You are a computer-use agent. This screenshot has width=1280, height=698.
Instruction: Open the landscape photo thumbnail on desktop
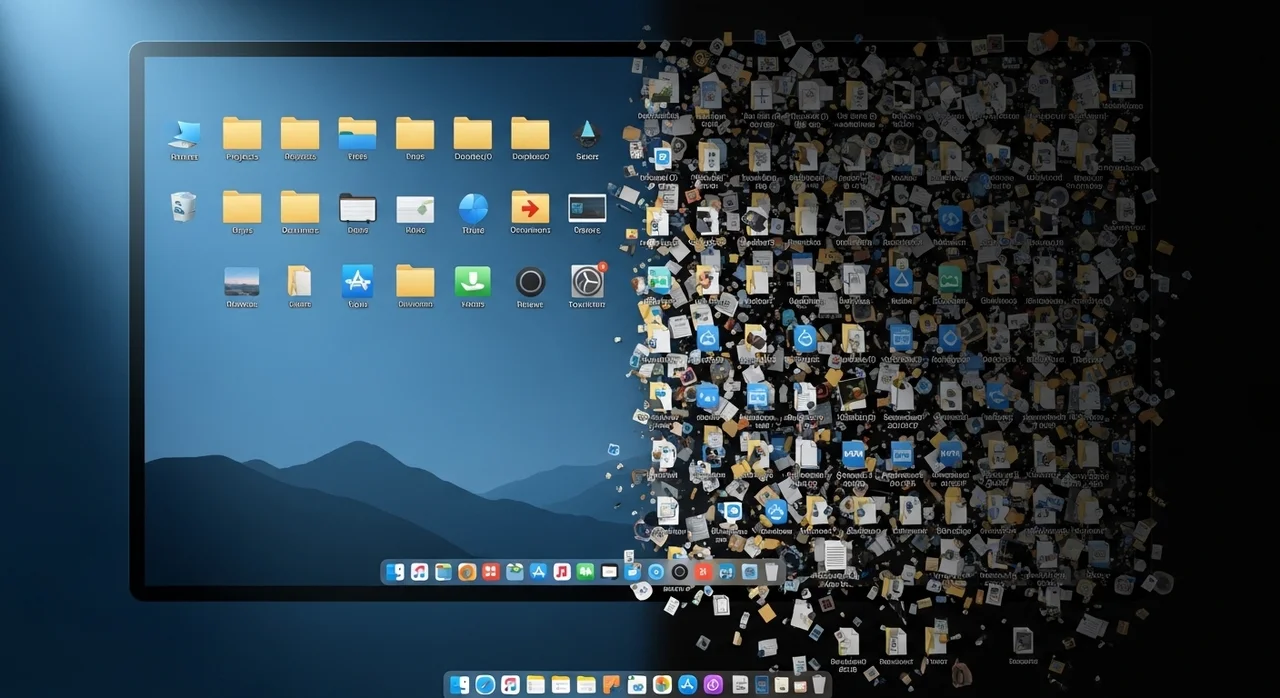(242, 281)
